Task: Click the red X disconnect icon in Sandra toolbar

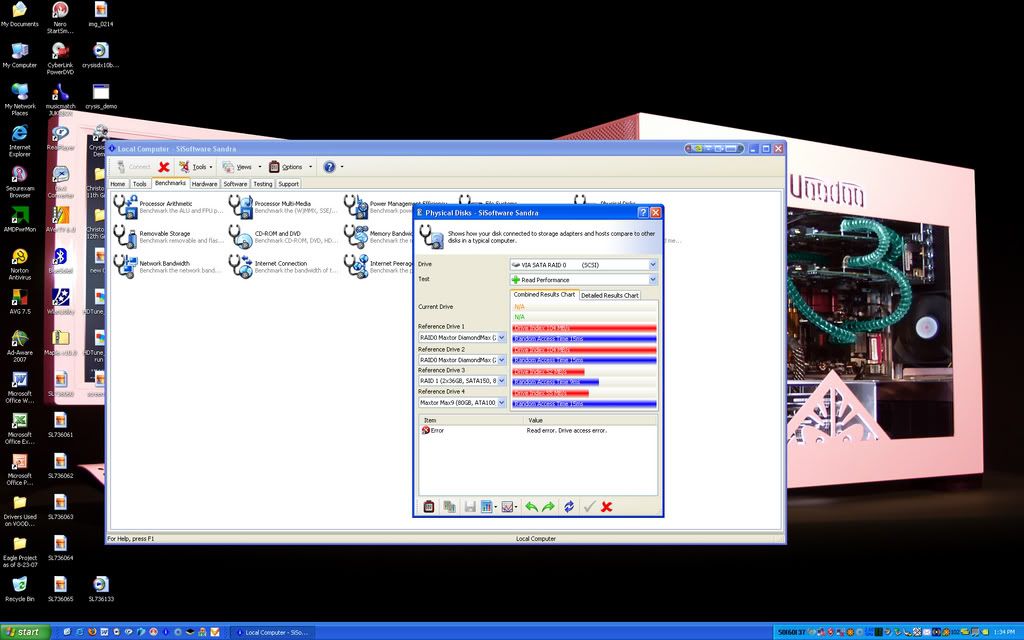Action: [x=164, y=167]
